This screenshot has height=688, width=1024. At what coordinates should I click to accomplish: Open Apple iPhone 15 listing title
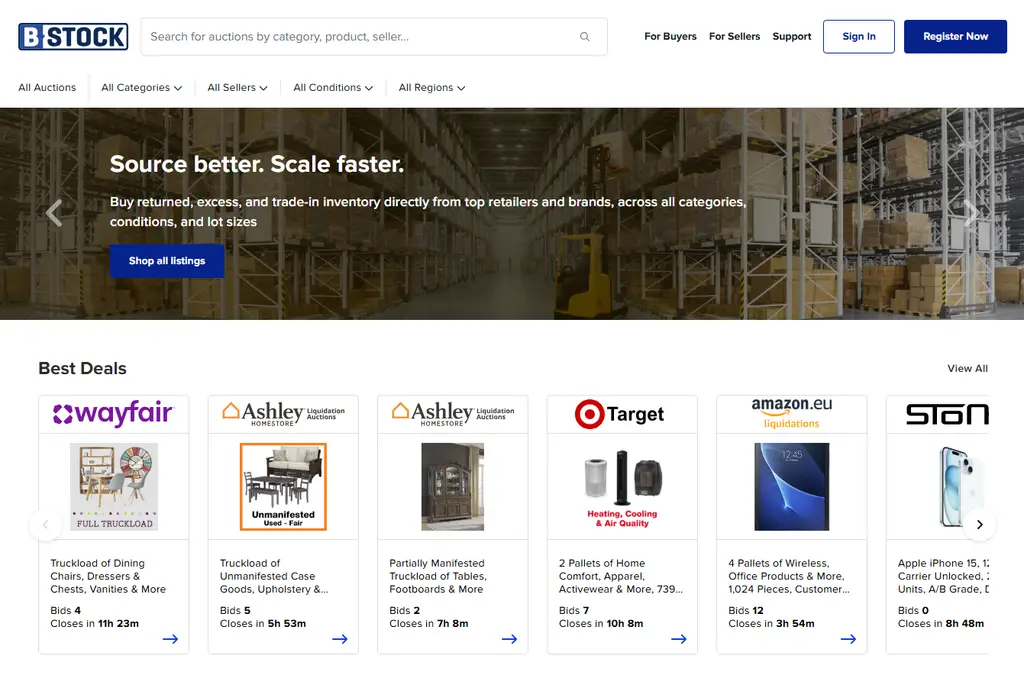[943, 576]
